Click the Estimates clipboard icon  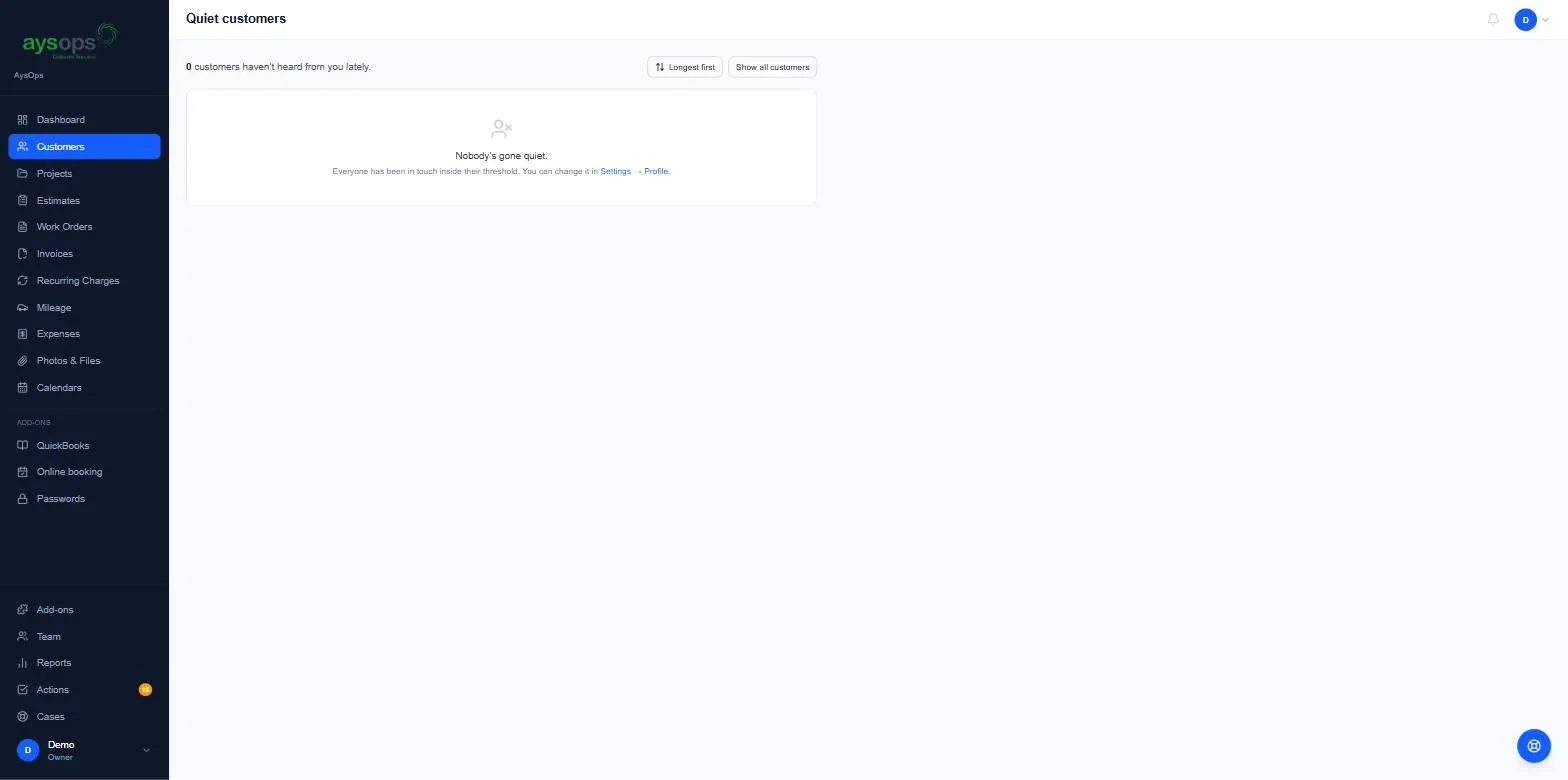point(23,201)
